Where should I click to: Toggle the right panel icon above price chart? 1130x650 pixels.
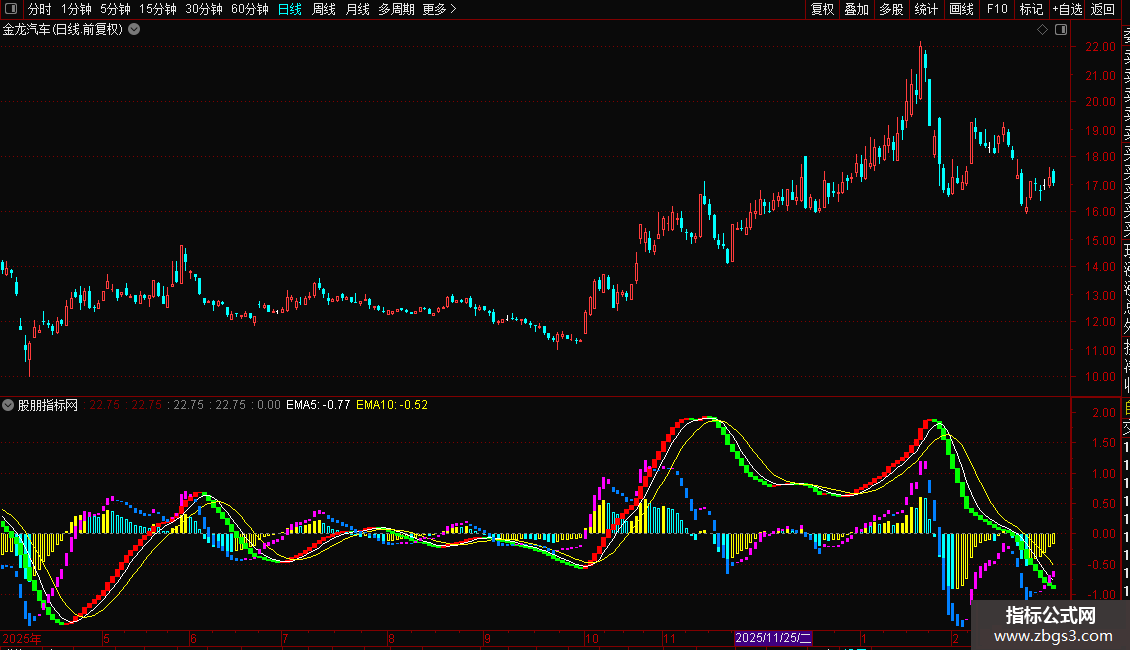click(1061, 30)
